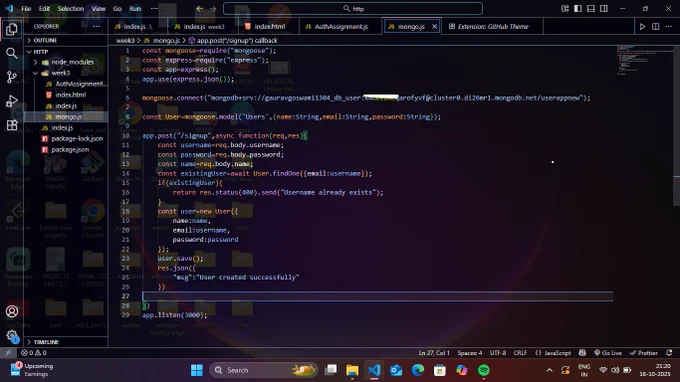
Task: Open the Run menu
Action: tap(135, 8)
